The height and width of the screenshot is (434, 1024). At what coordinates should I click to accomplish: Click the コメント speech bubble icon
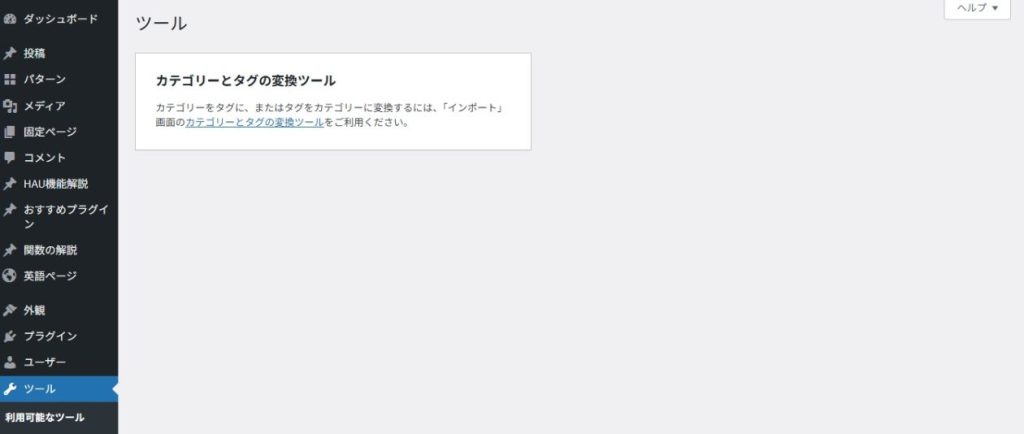pos(9,158)
